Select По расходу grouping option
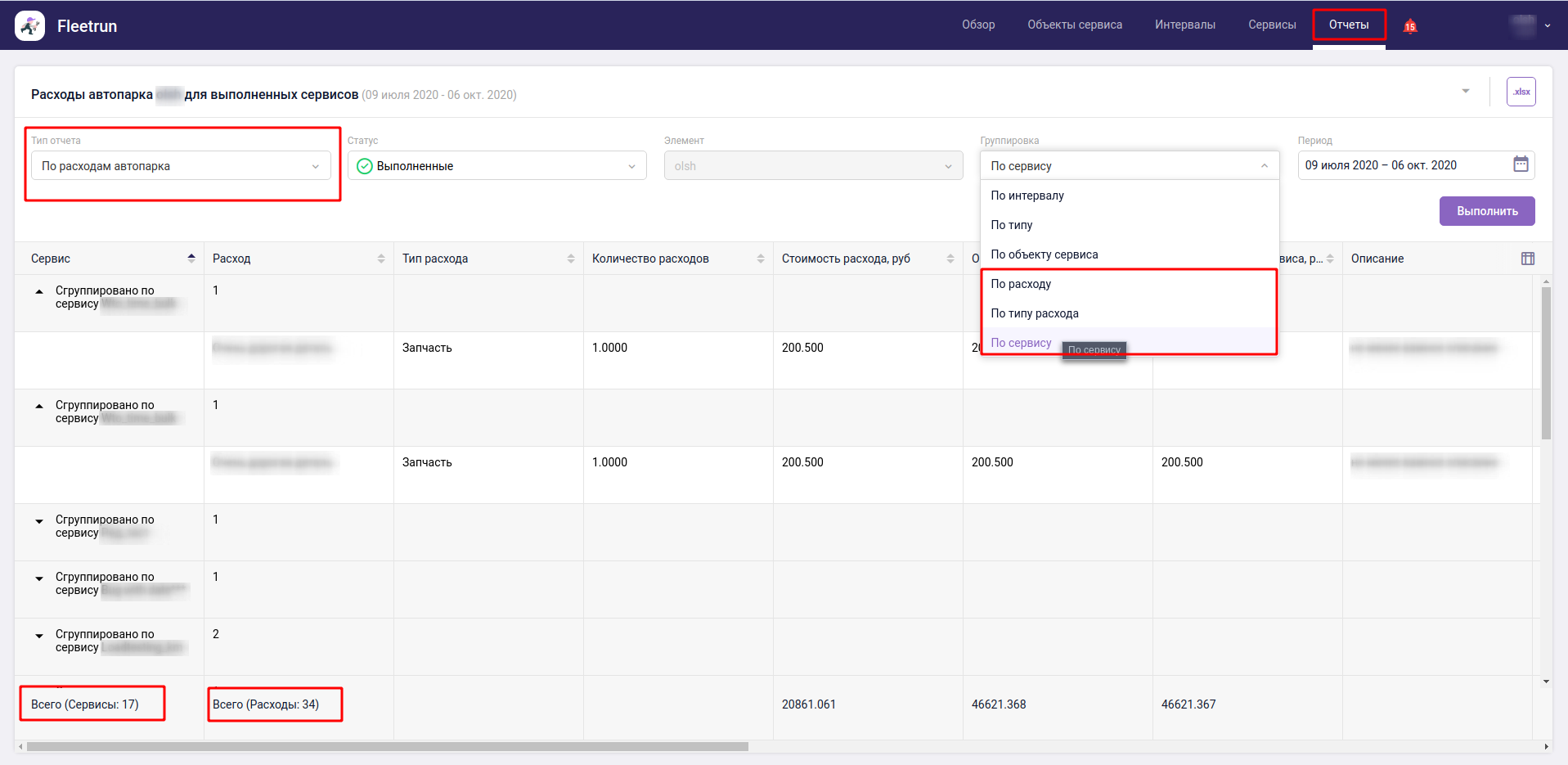Image resolution: width=1568 pixels, height=765 pixels. tap(1021, 284)
